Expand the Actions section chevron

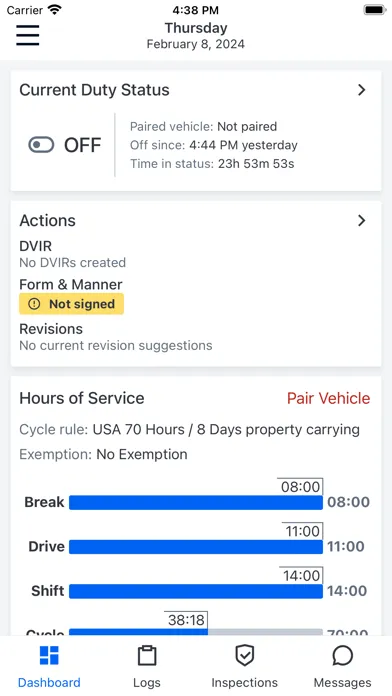pyautogui.click(x=362, y=221)
